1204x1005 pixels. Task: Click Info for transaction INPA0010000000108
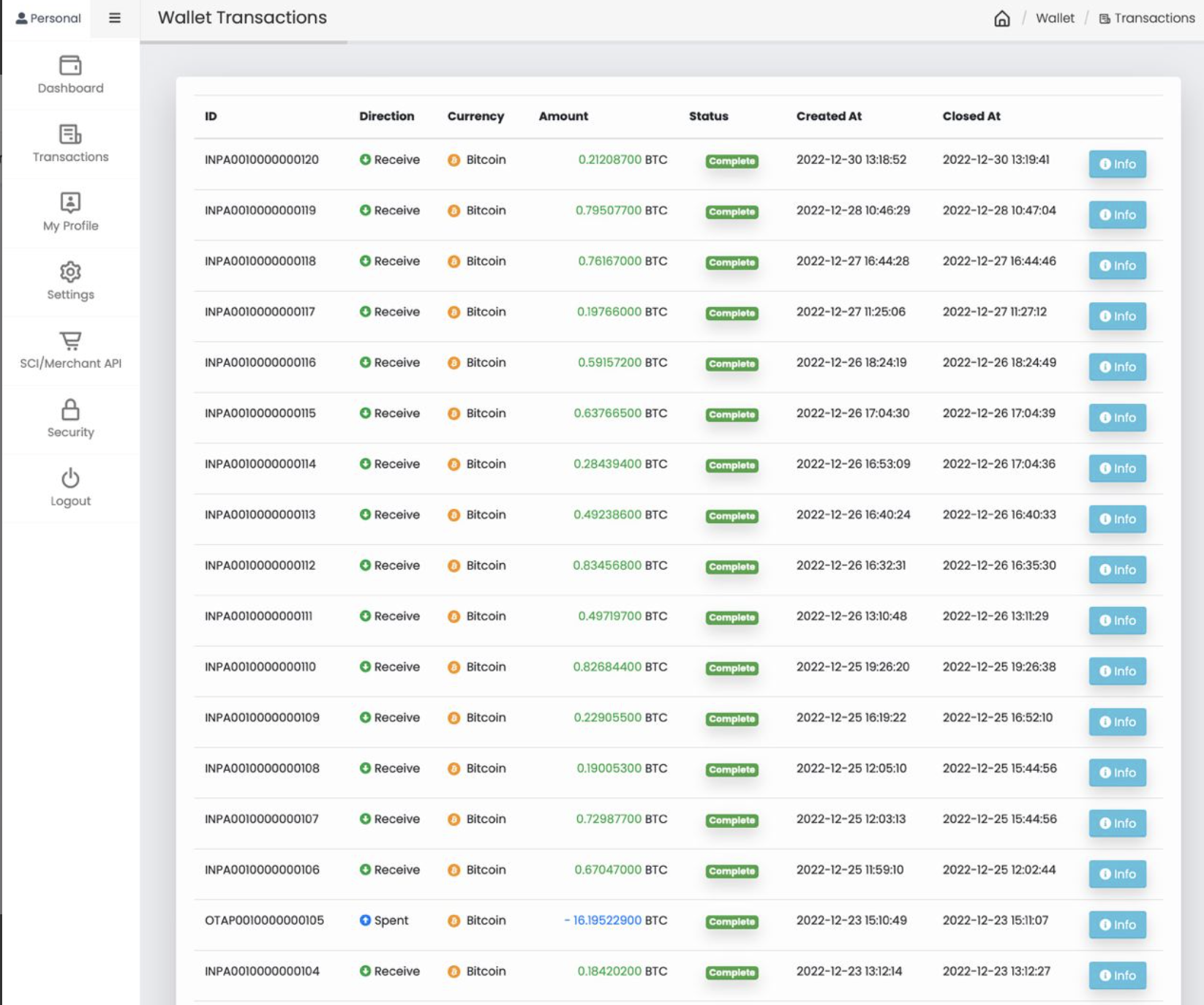point(1117,772)
